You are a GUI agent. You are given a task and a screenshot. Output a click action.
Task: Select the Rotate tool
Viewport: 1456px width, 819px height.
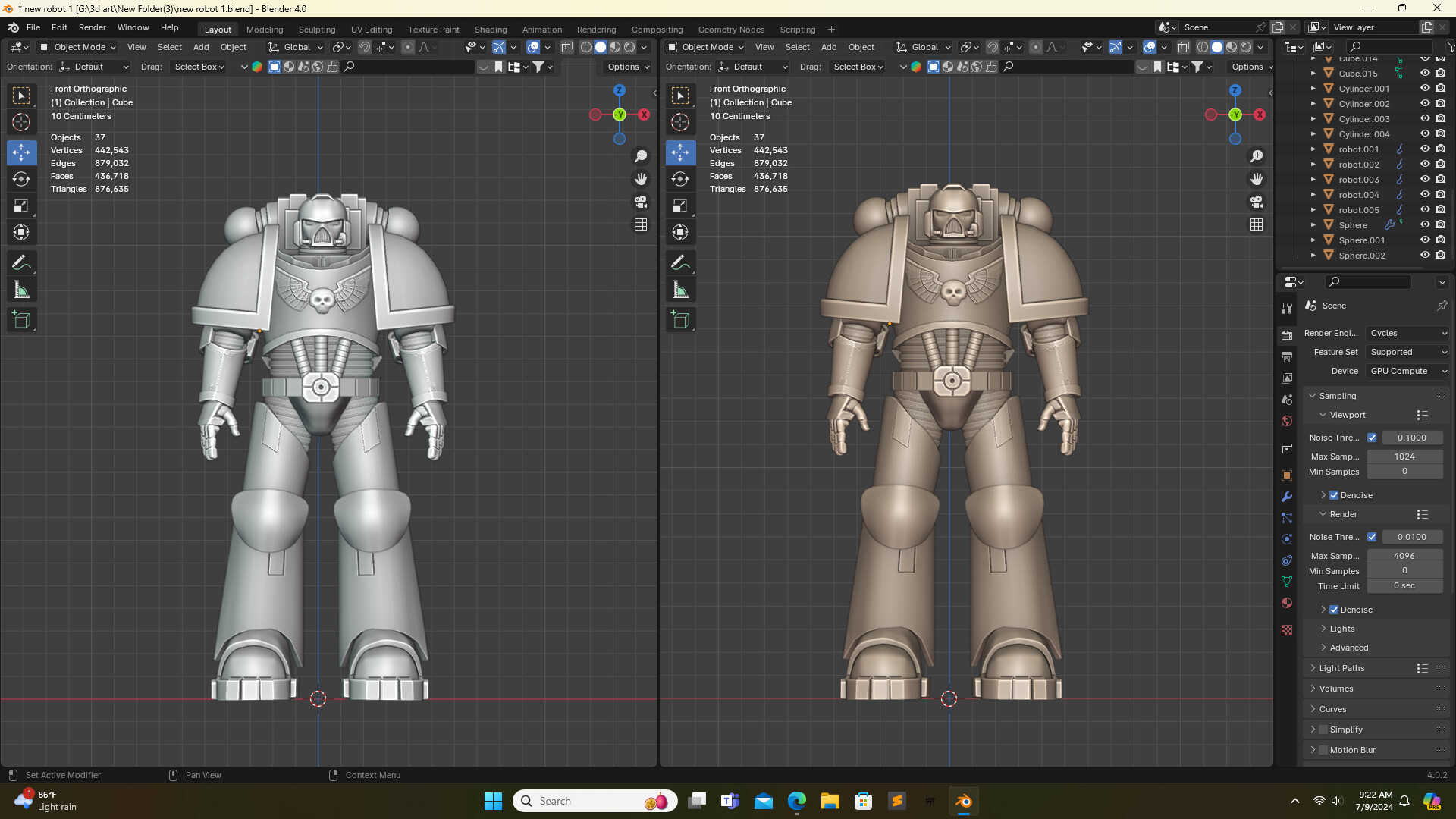pos(21,179)
